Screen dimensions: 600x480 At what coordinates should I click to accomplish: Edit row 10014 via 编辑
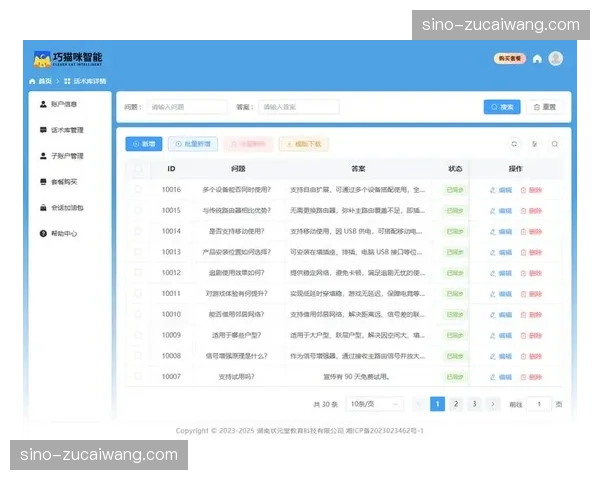(x=501, y=232)
